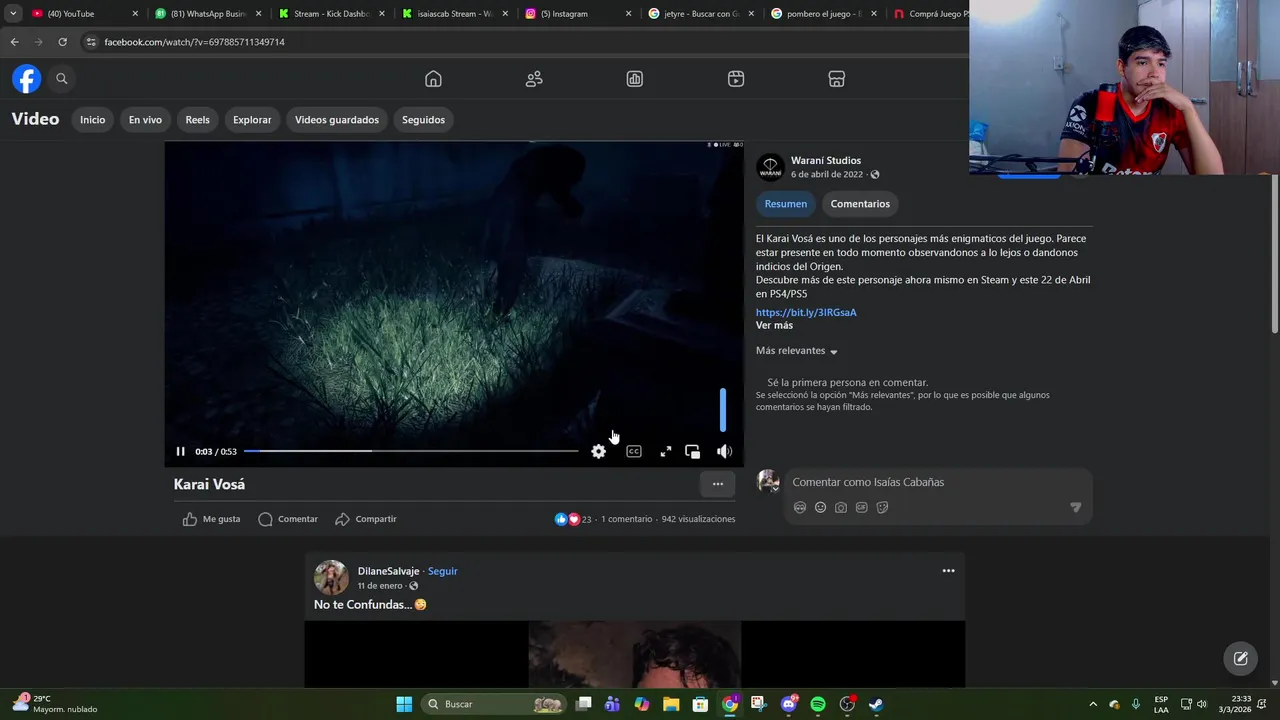Open video settings gear icon
Image resolution: width=1280 pixels, height=720 pixels.
(x=598, y=452)
